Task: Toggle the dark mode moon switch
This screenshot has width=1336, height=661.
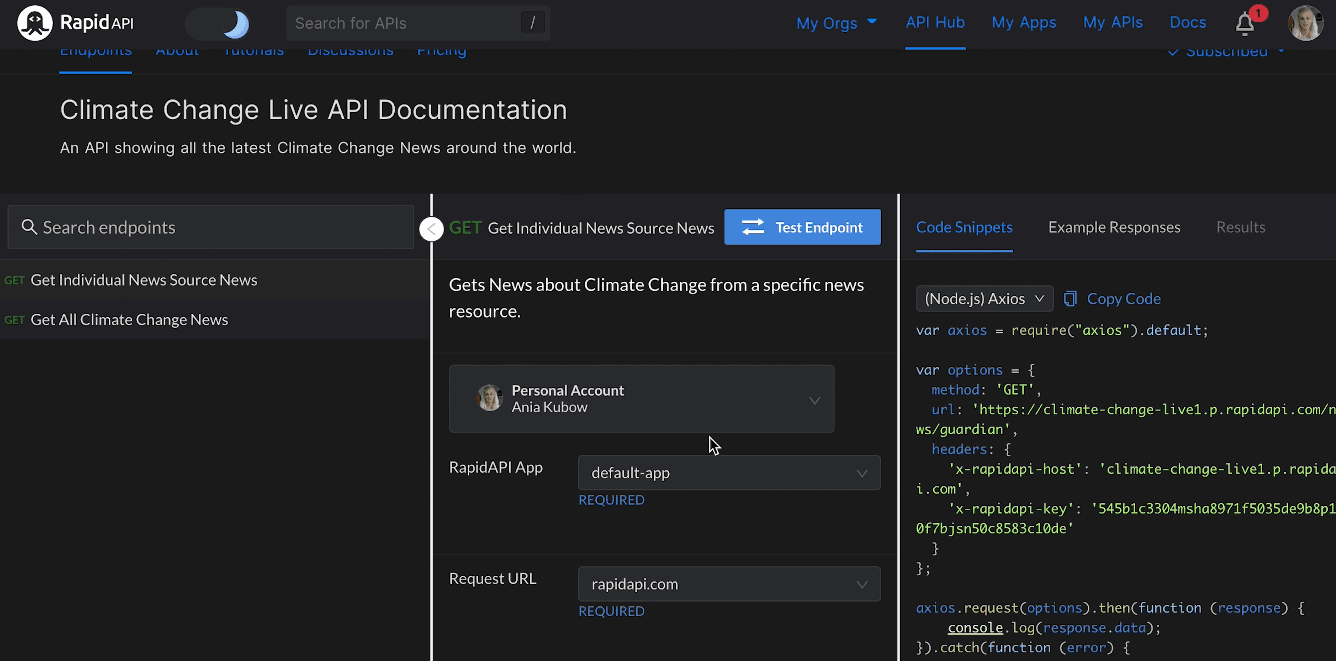Action: point(218,23)
